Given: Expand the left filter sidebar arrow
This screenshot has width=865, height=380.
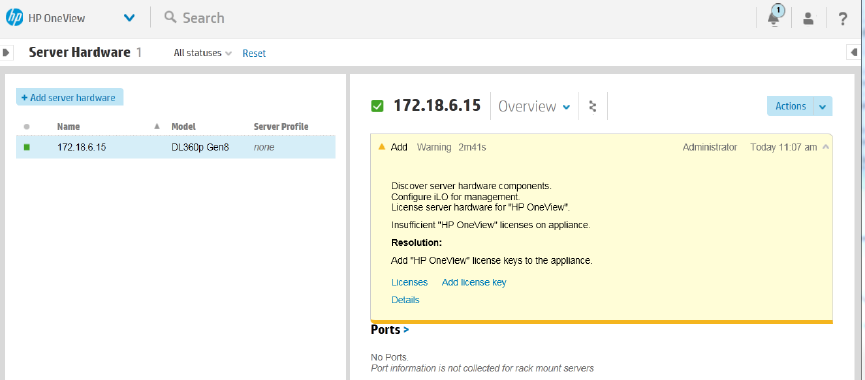Looking at the screenshot, I should pyautogui.click(x=6, y=52).
